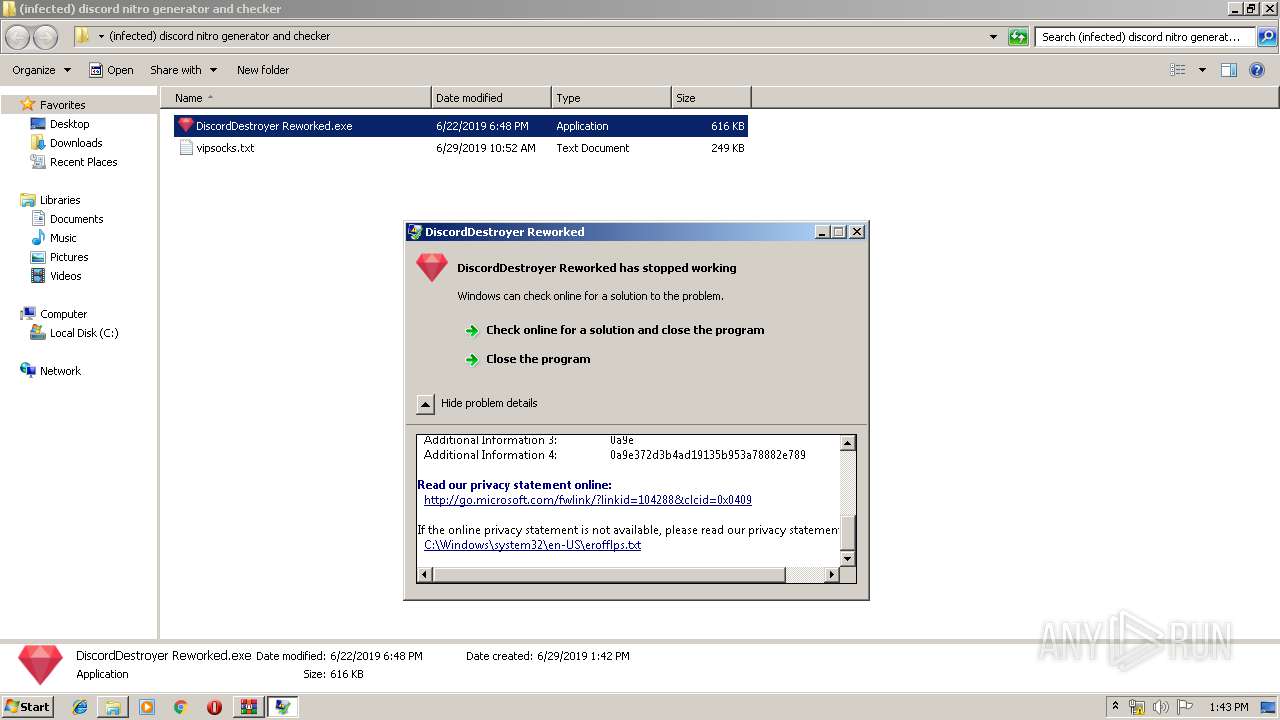
Task: Sort by the Date modified column
Action: pyautogui.click(x=491, y=98)
